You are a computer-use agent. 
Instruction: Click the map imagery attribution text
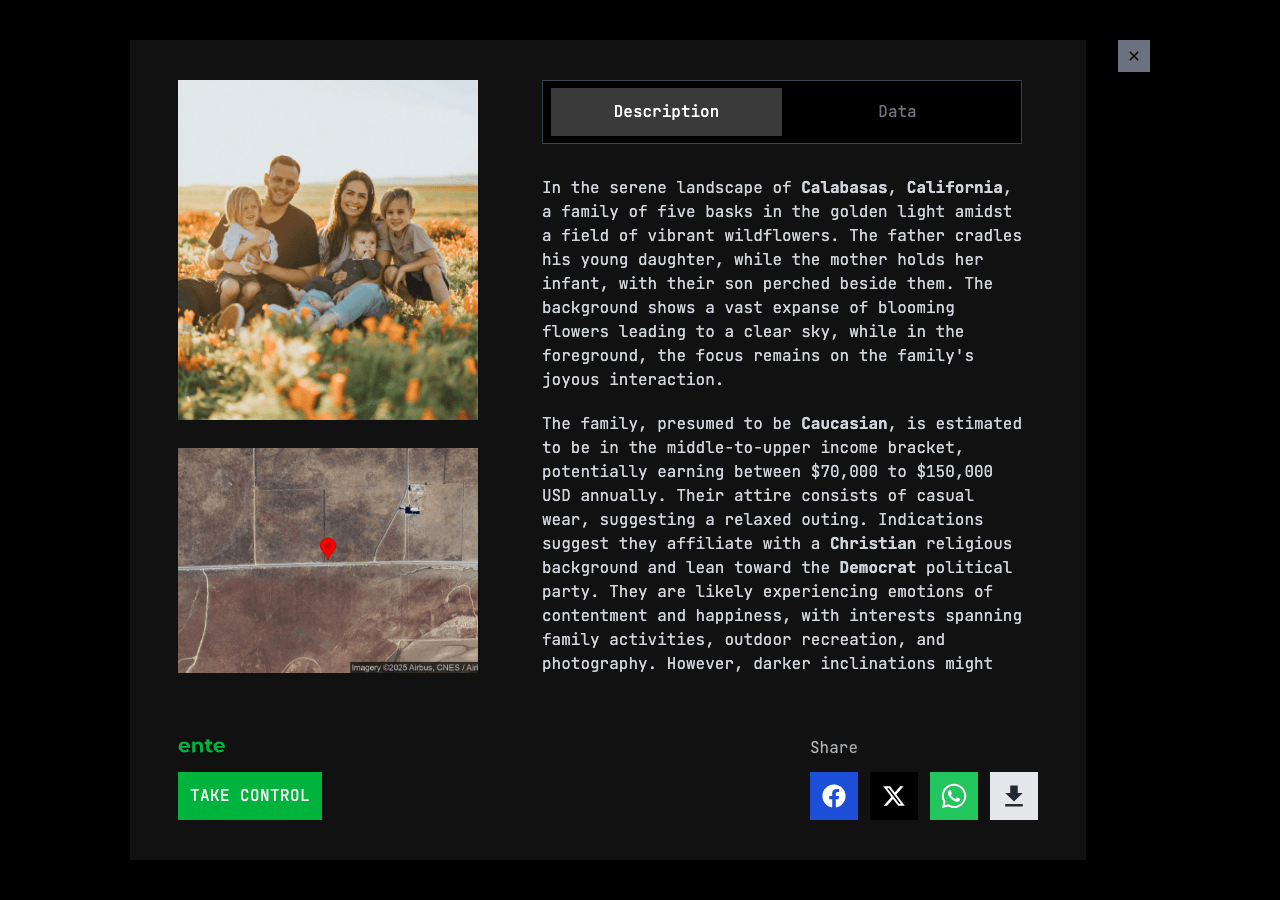click(x=414, y=667)
